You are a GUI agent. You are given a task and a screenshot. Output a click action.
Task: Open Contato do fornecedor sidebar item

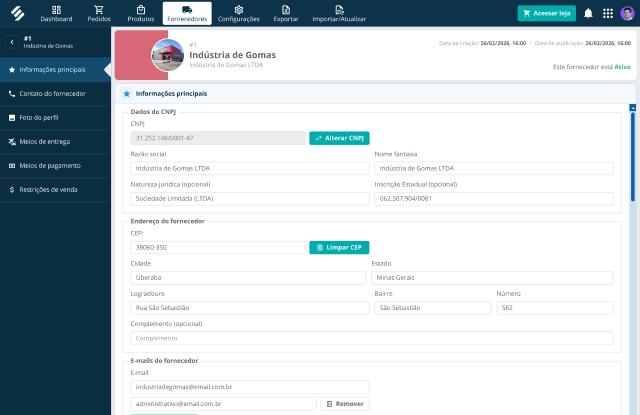point(55,94)
